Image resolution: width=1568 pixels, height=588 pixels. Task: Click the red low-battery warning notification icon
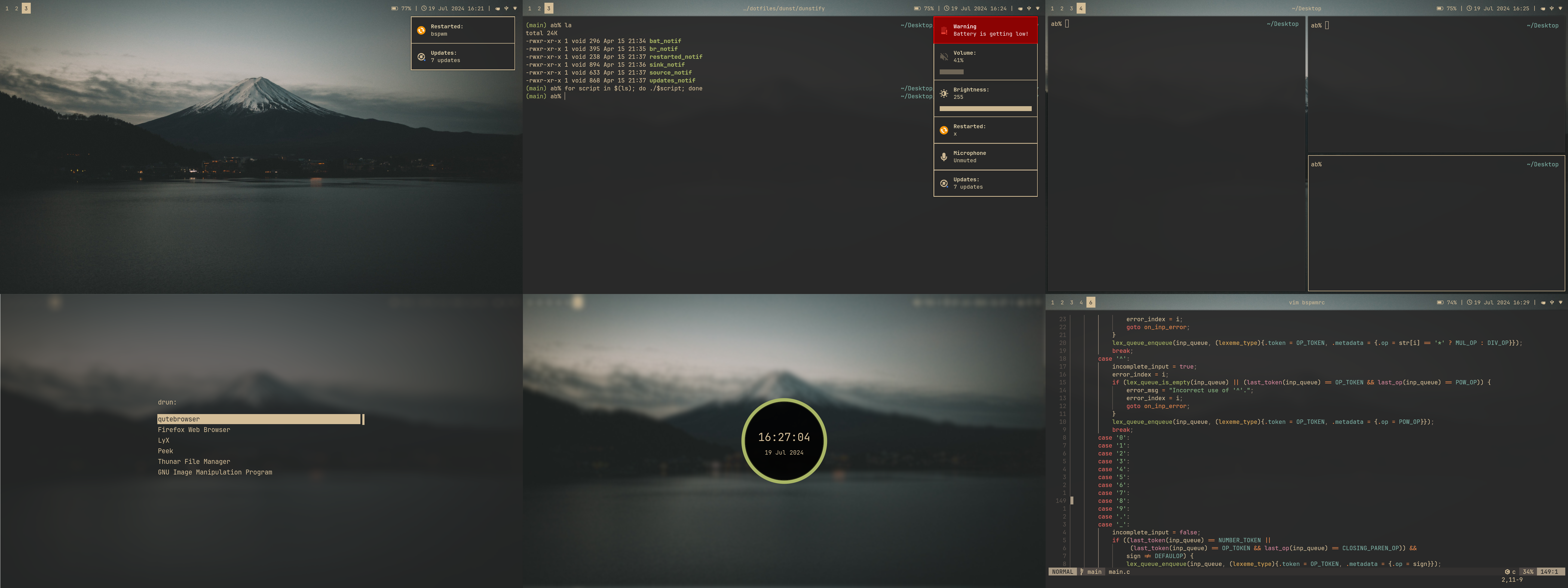pyautogui.click(x=944, y=30)
